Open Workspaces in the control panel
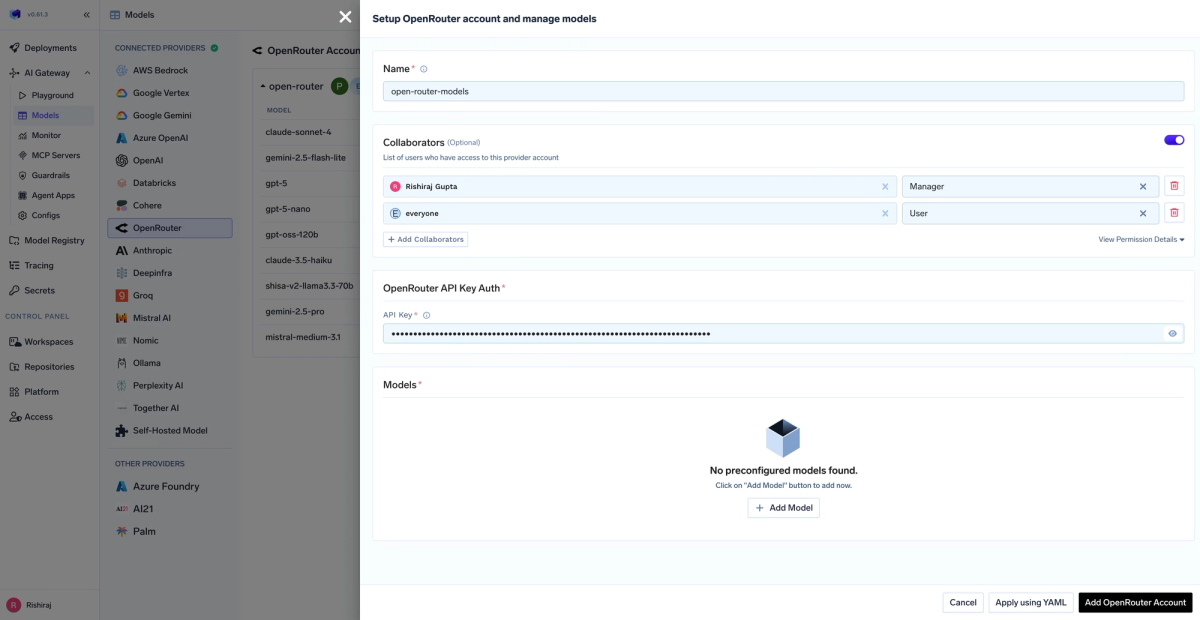 (49, 342)
